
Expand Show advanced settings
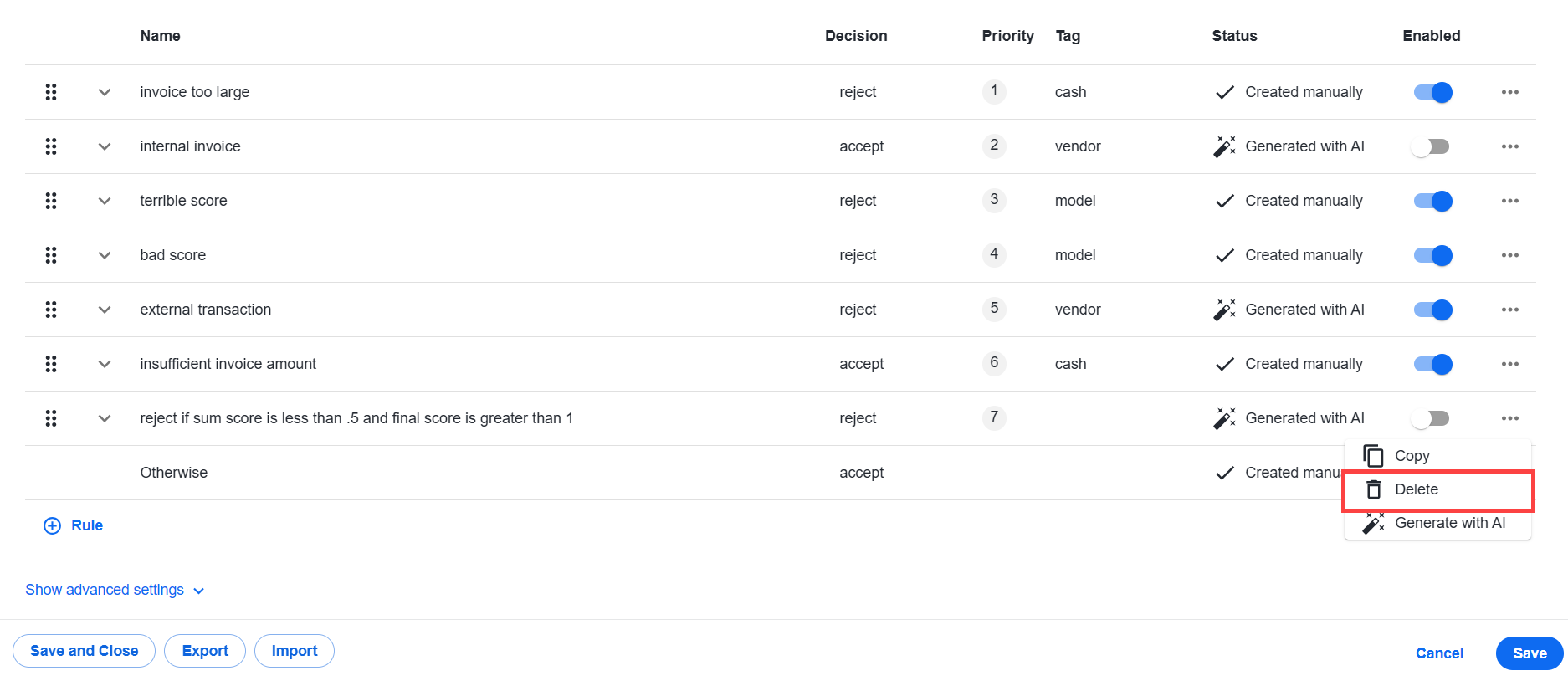tap(115, 590)
